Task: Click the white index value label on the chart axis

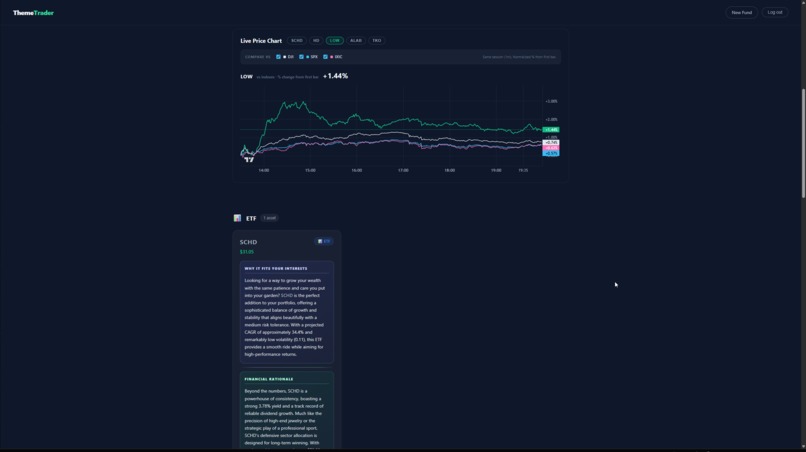Action: [551, 142]
